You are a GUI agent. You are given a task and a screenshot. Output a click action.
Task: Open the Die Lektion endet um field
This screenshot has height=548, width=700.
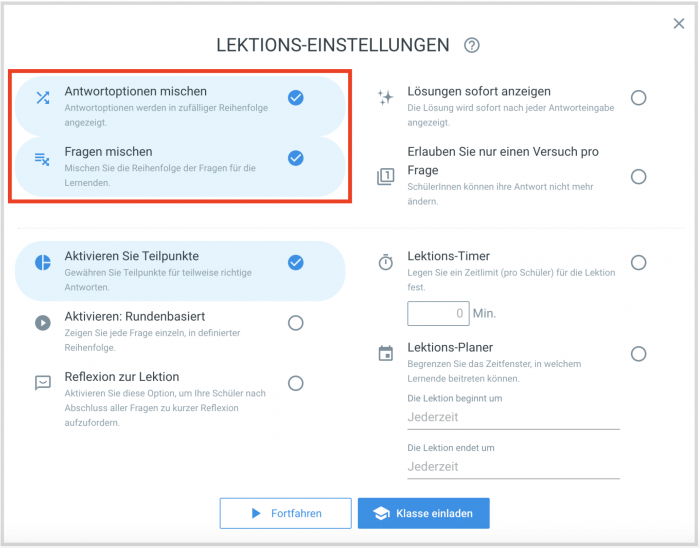pos(513,467)
